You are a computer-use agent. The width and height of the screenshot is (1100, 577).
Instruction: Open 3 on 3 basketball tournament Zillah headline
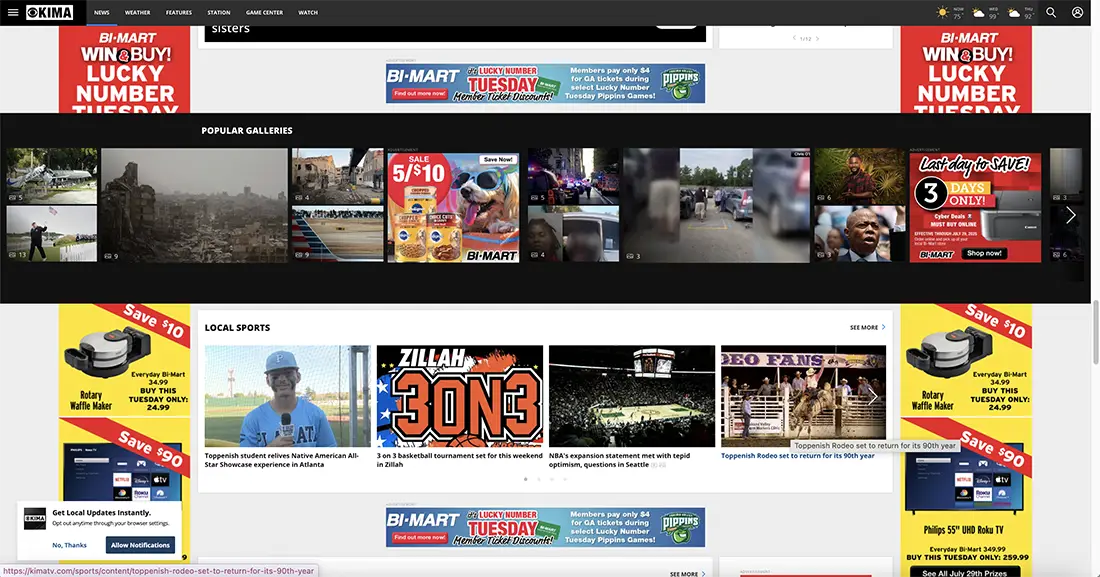[460, 460]
